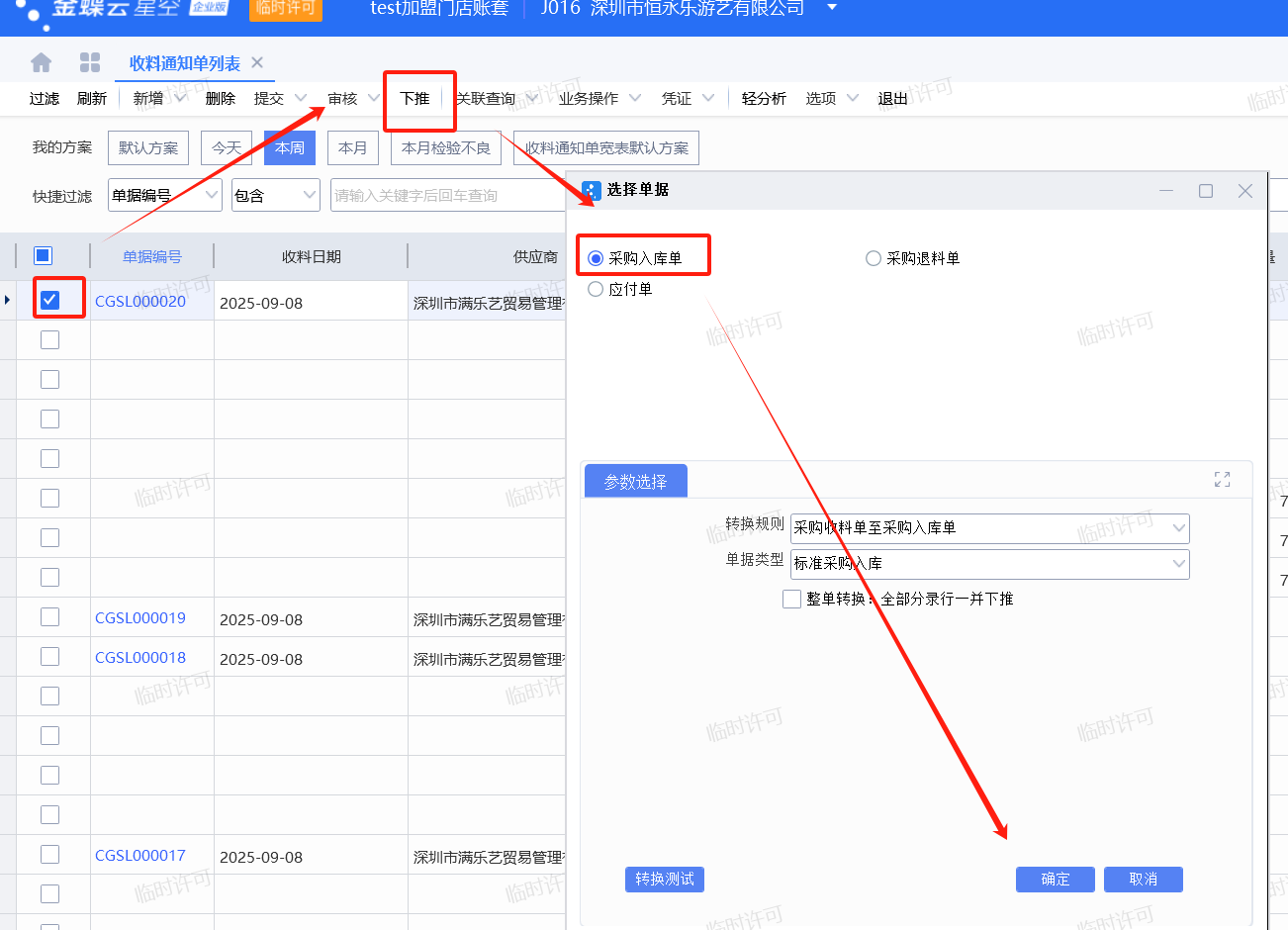Select the 采购退料单 radio option

point(874,258)
